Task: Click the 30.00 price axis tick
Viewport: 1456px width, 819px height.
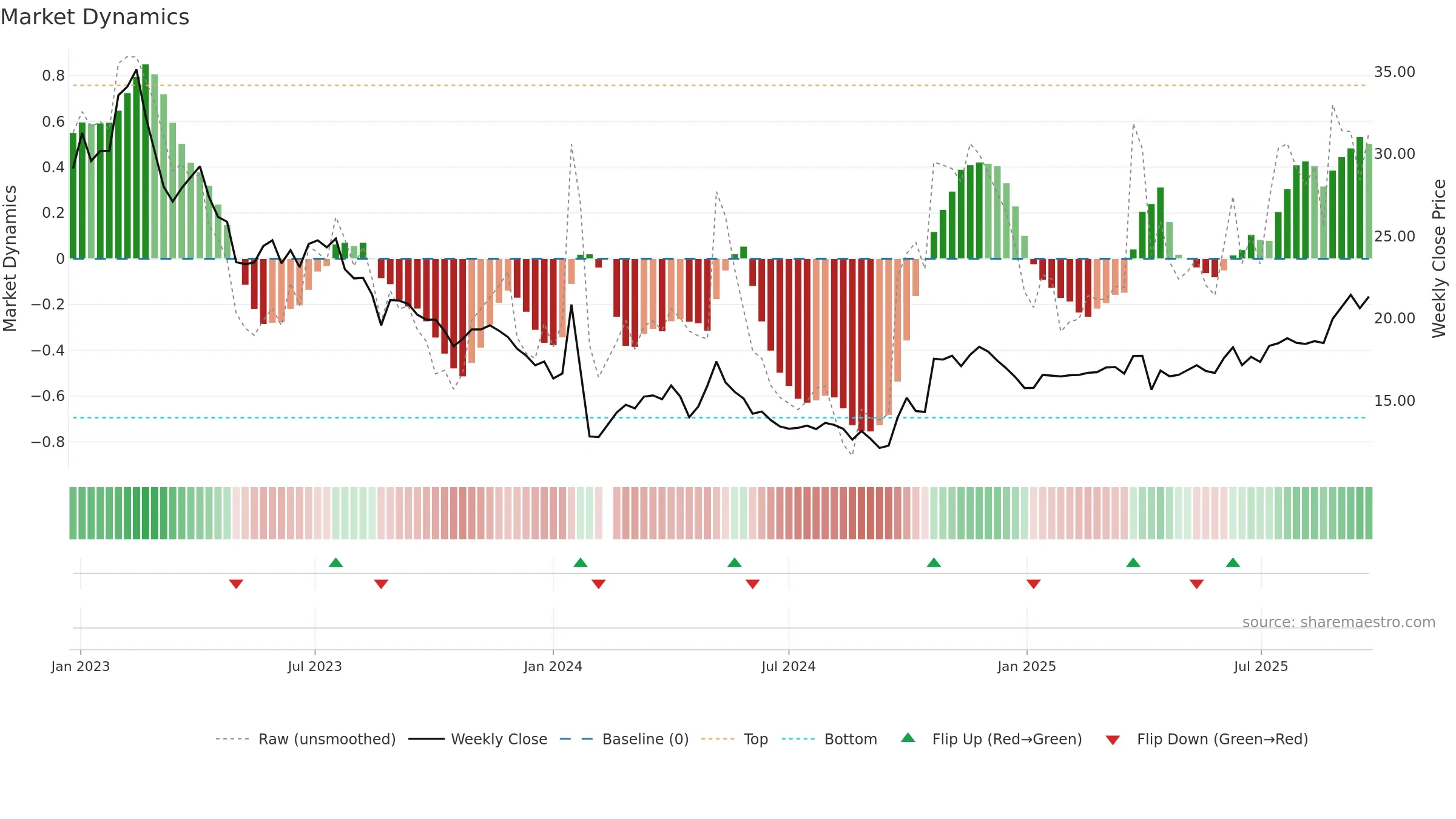Action: tap(1395, 154)
